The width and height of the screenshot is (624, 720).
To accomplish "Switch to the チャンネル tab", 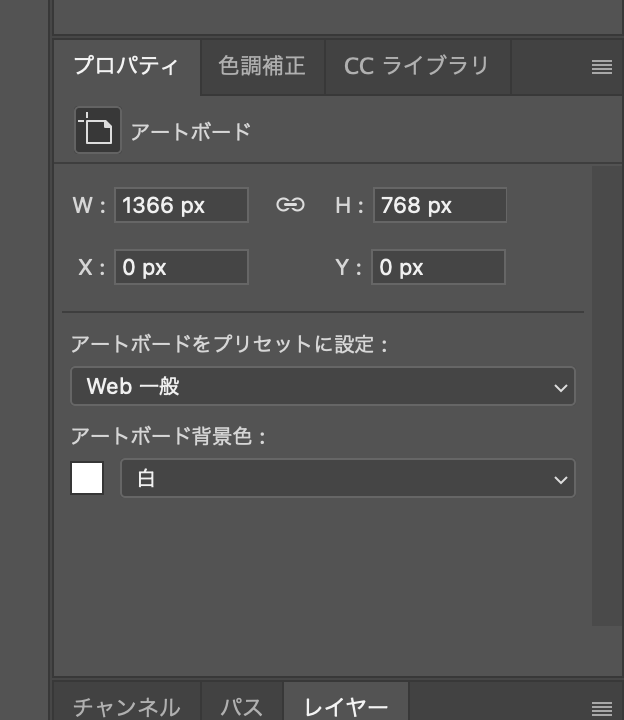I will point(126,706).
